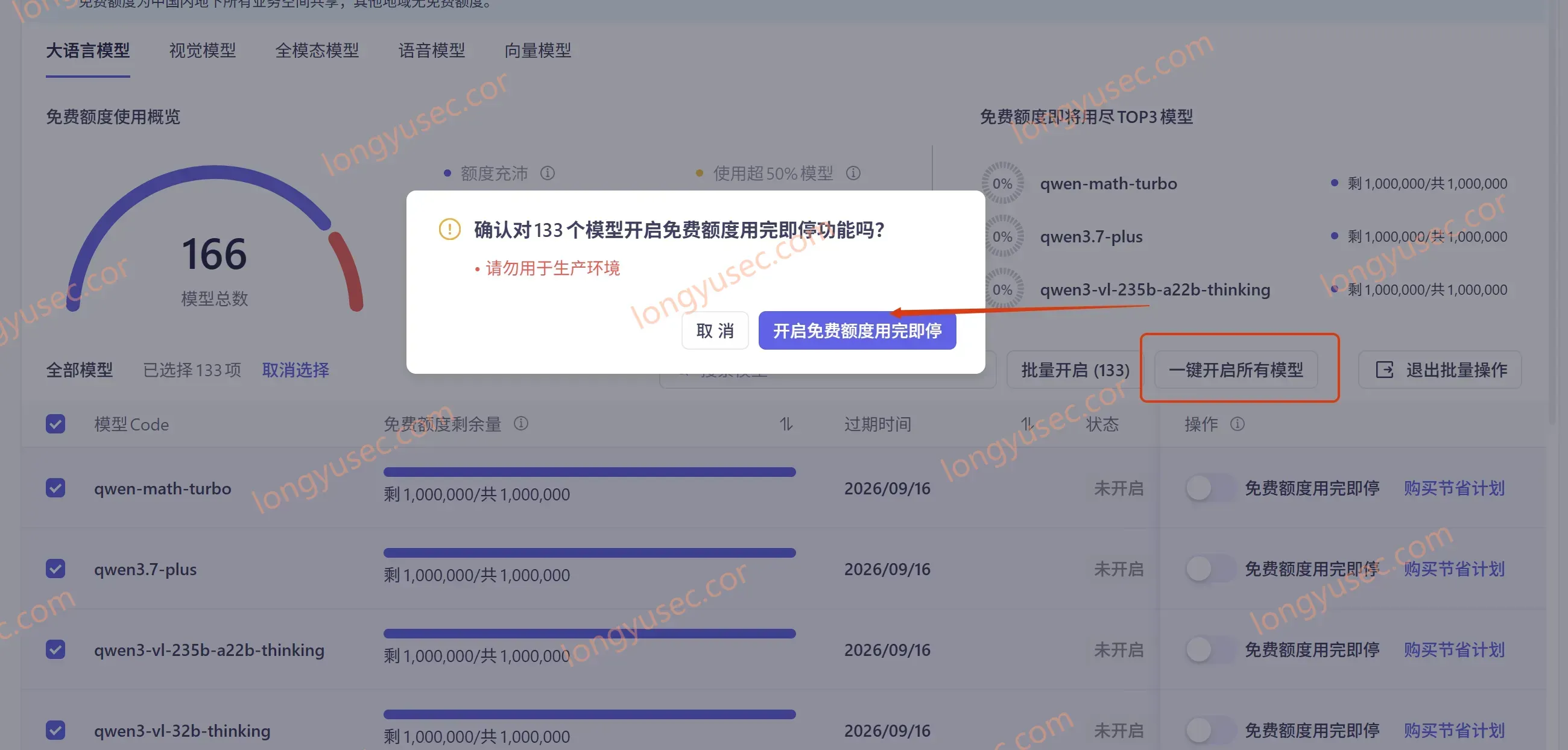The height and width of the screenshot is (750, 1568).
Task: Switch to the 视觉模型 tab
Action: pyautogui.click(x=202, y=51)
